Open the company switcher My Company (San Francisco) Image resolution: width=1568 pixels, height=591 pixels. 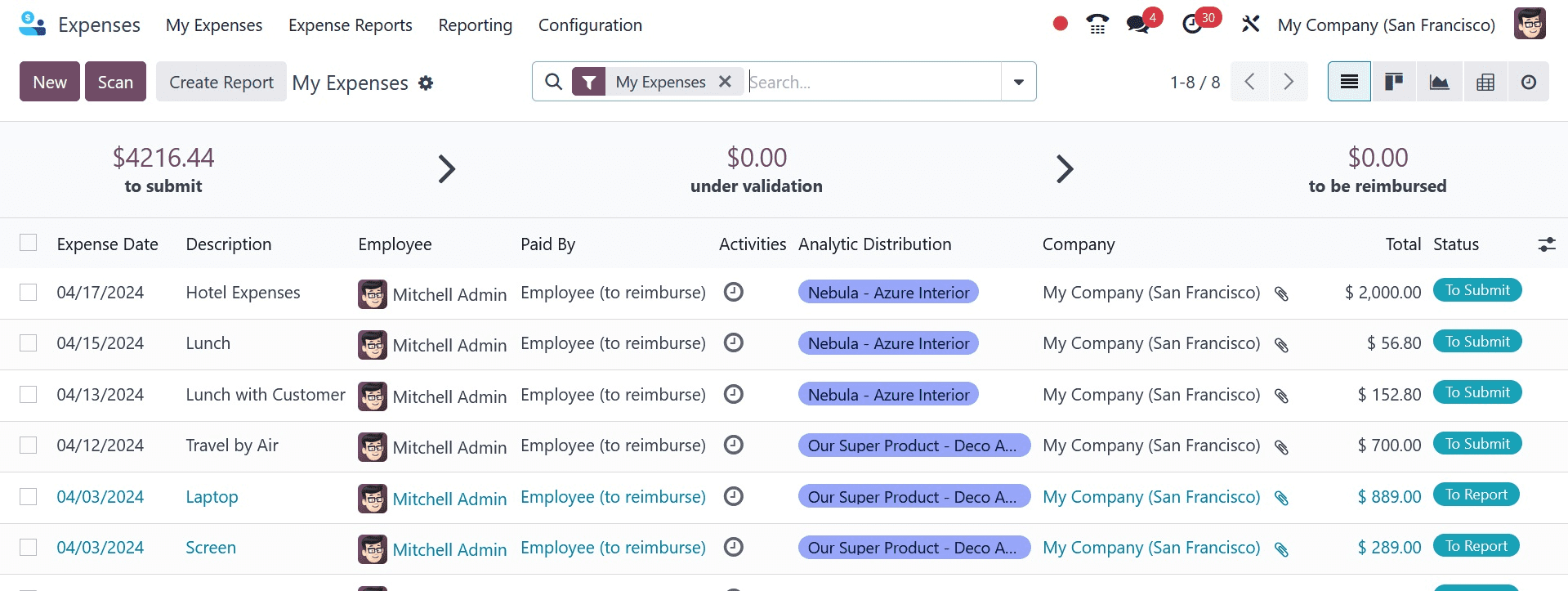[x=1387, y=25]
